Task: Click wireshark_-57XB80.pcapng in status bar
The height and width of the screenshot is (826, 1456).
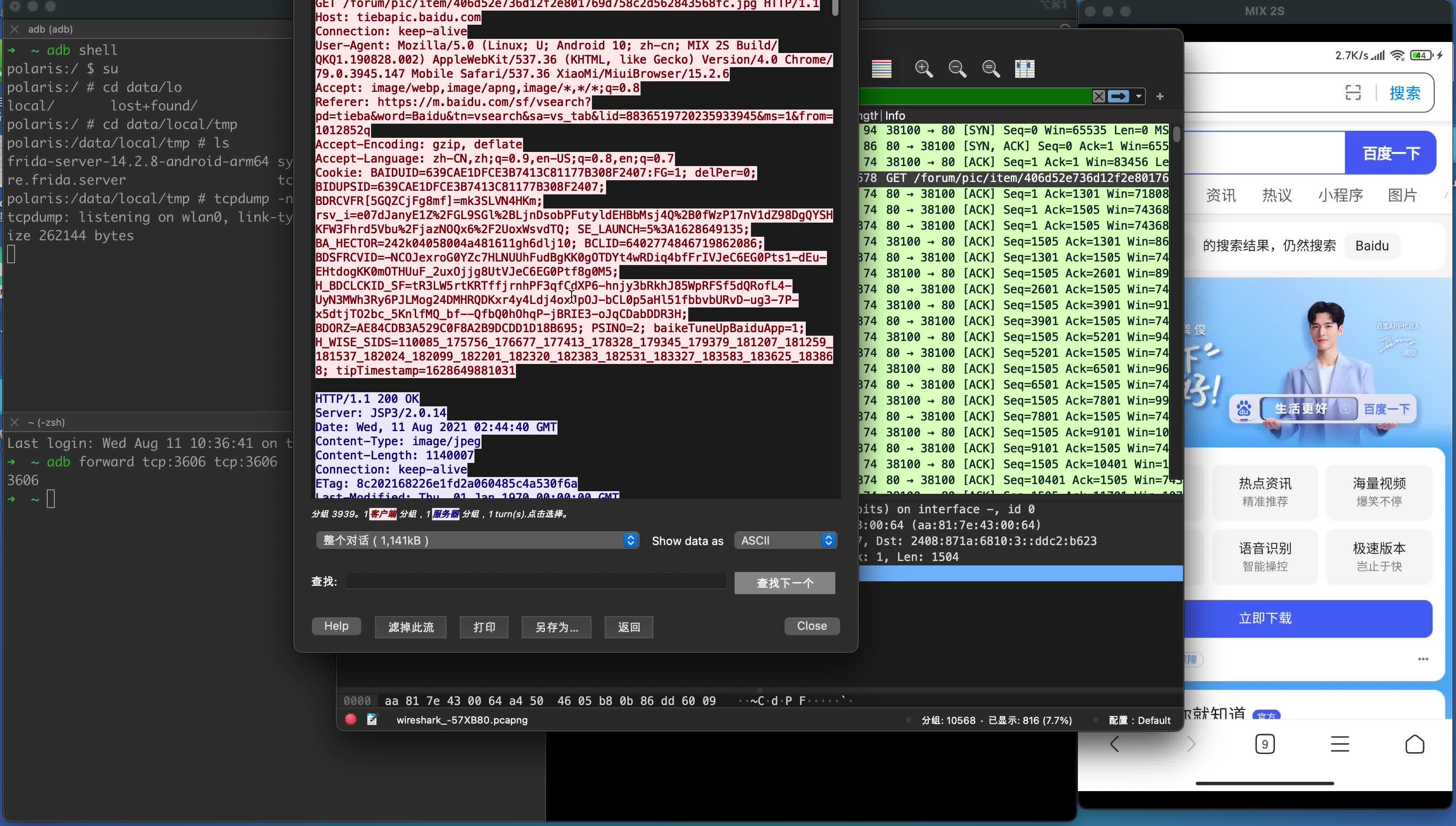Action: coord(462,720)
